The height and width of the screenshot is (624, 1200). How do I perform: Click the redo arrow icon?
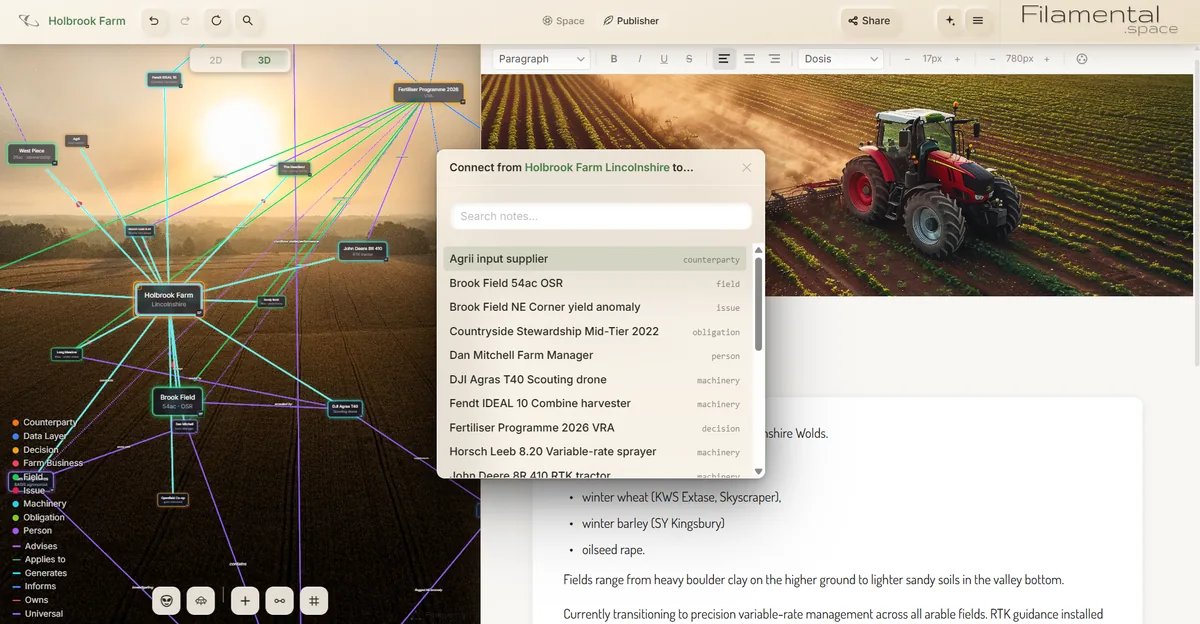click(185, 20)
